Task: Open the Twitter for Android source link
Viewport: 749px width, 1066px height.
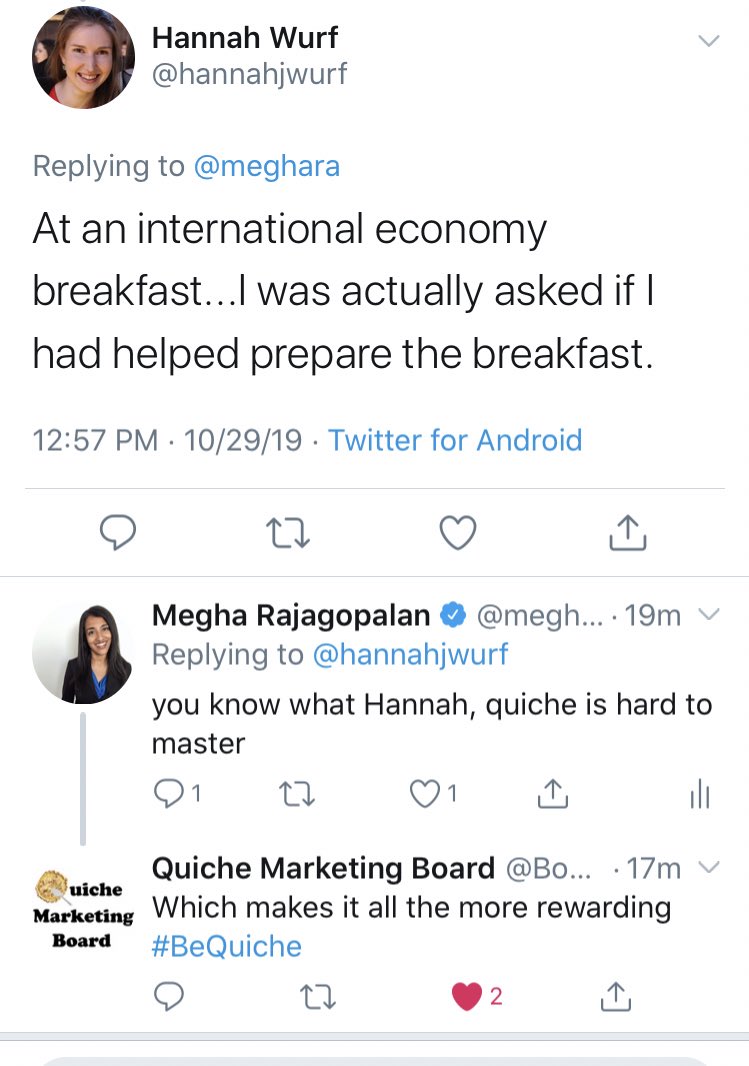Action: coord(455,440)
